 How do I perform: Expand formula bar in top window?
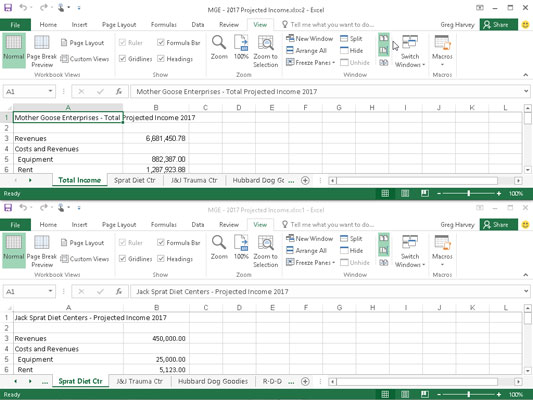[526, 91]
